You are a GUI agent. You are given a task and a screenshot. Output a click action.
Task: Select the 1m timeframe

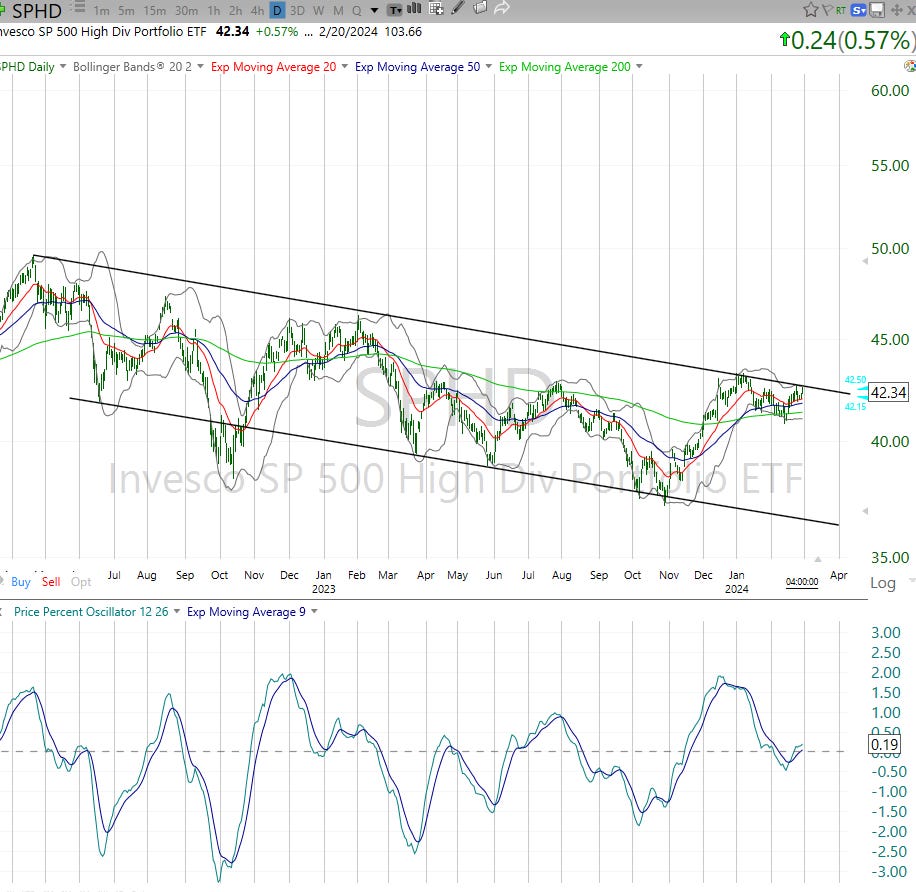[102, 11]
